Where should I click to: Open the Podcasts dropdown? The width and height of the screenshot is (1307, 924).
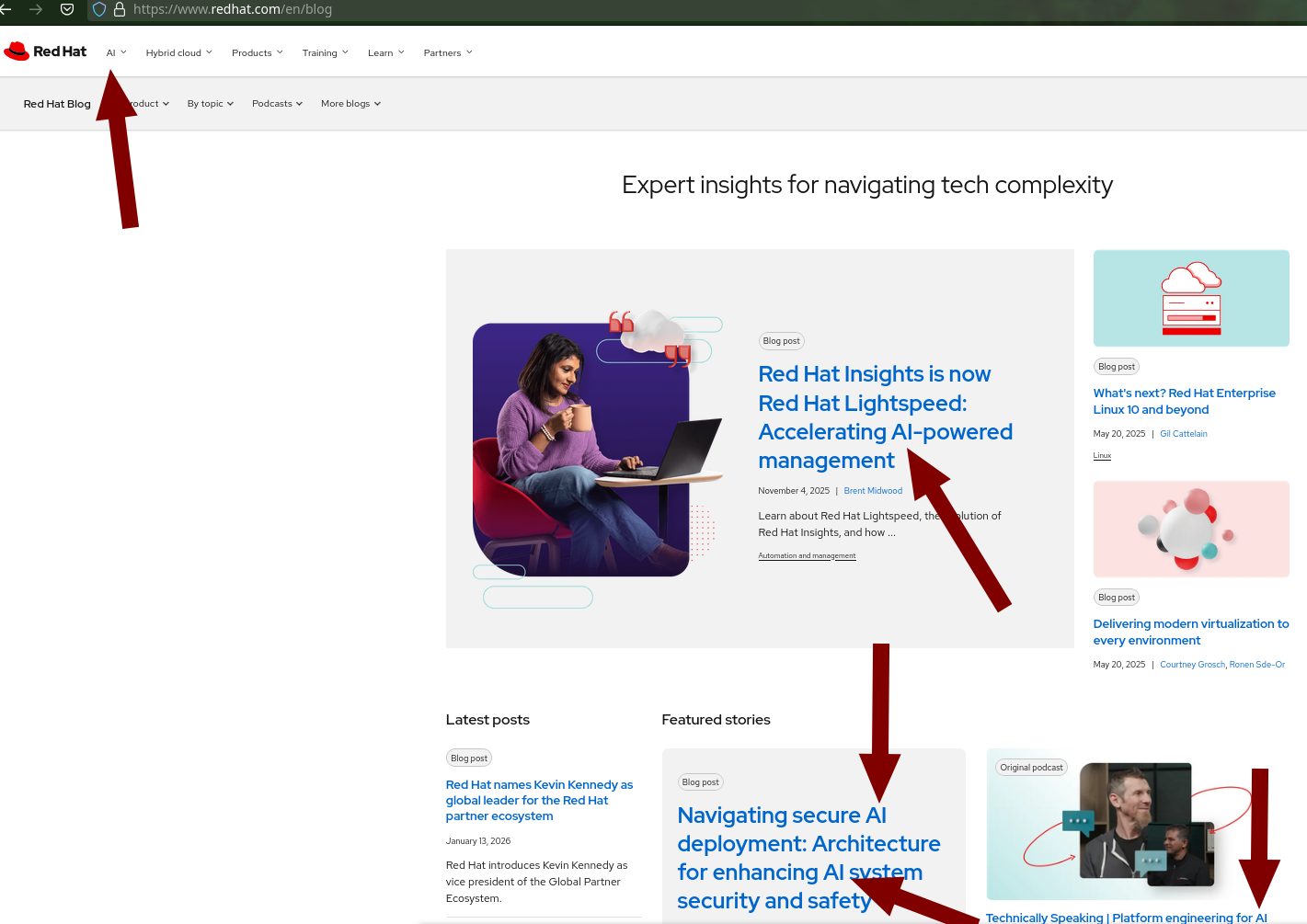click(x=277, y=104)
